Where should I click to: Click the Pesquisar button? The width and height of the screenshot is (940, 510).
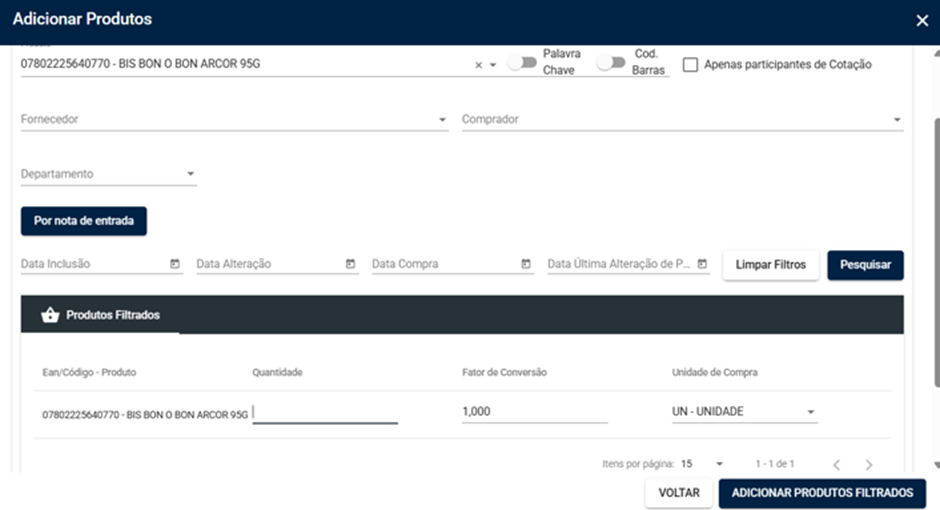pos(865,265)
